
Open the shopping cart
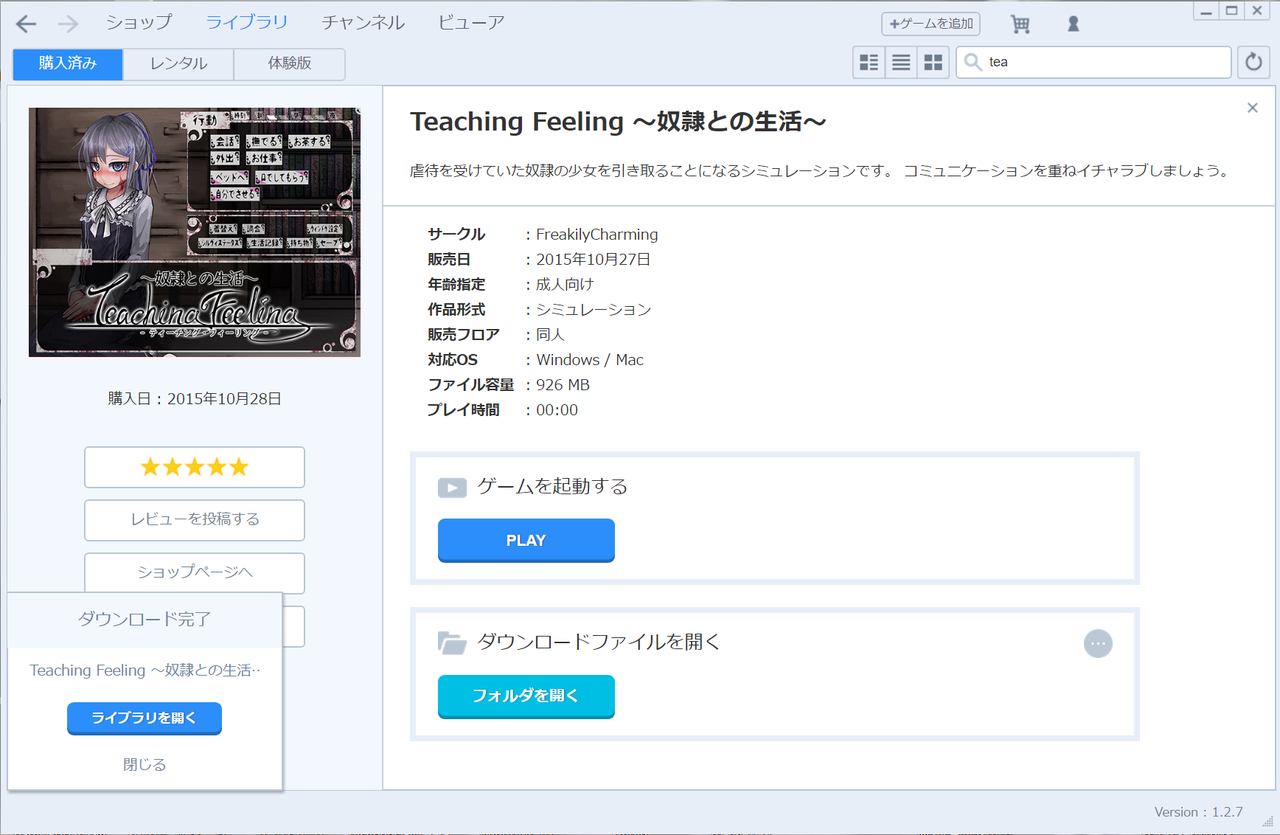pyautogui.click(x=1020, y=23)
